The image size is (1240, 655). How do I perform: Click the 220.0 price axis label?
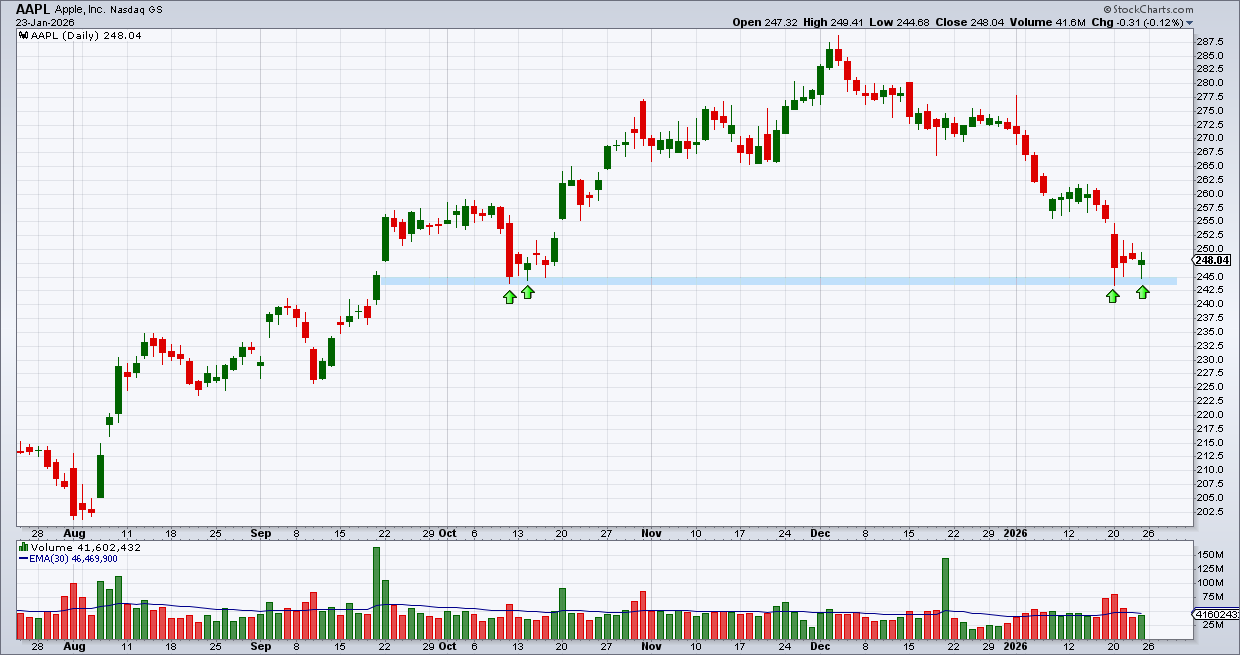(x=1208, y=415)
